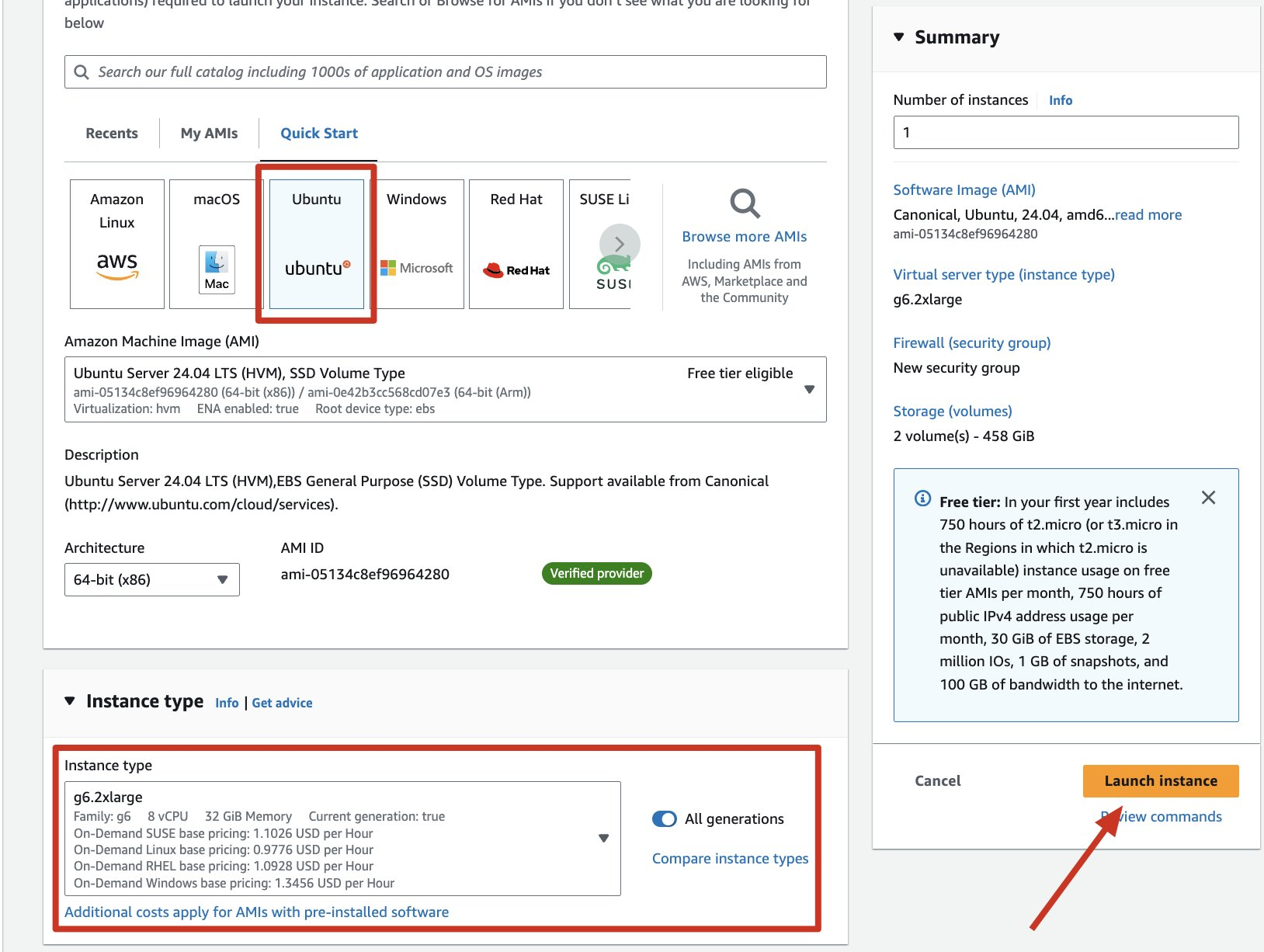Click the Verified provider badge
Image resolution: width=1264 pixels, height=952 pixels.
pos(597,574)
